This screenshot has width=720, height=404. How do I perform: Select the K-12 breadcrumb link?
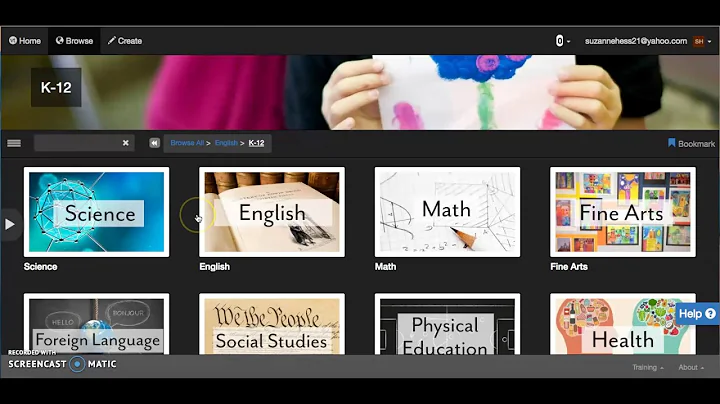(256, 143)
